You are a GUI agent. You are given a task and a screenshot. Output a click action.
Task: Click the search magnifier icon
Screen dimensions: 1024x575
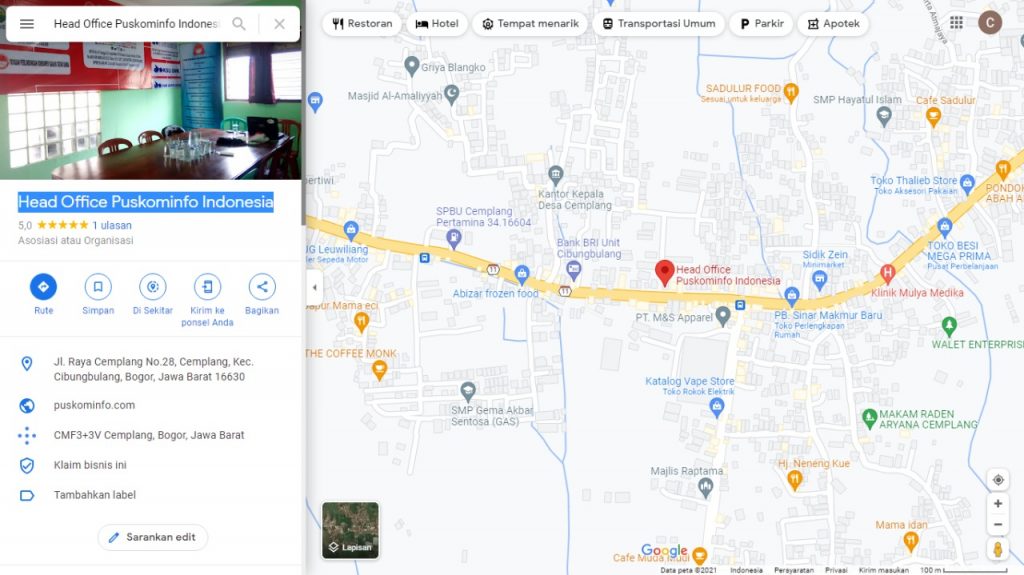point(239,24)
